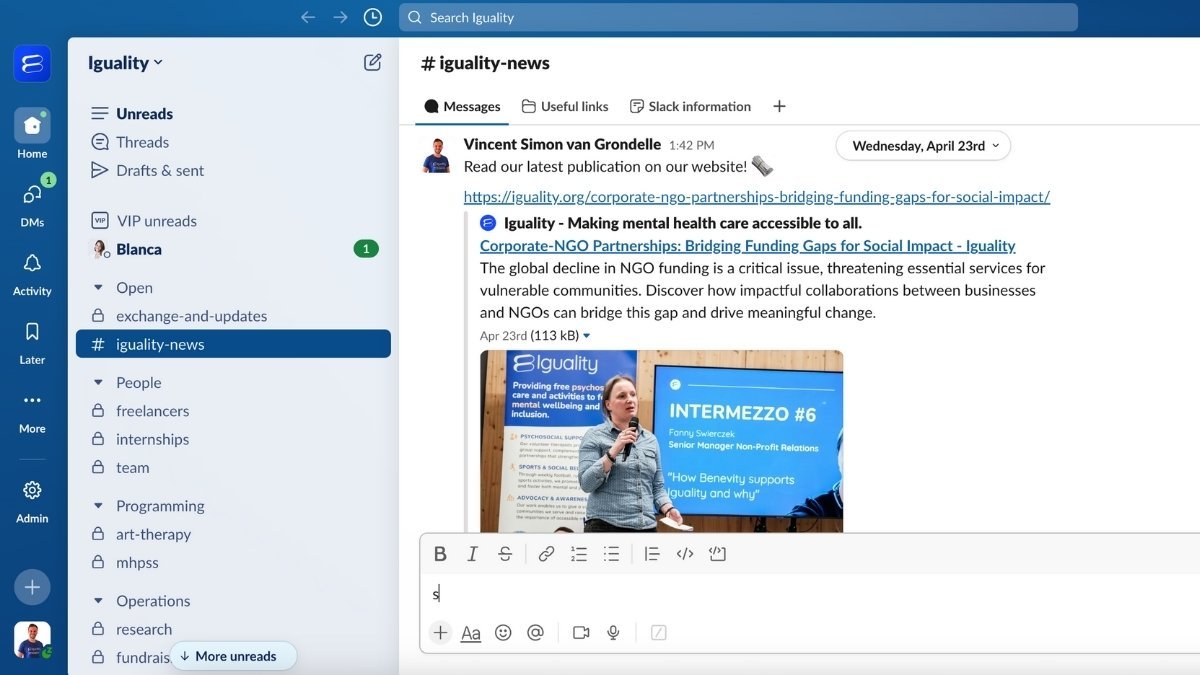Open the history clock icon

pyautogui.click(x=372, y=17)
